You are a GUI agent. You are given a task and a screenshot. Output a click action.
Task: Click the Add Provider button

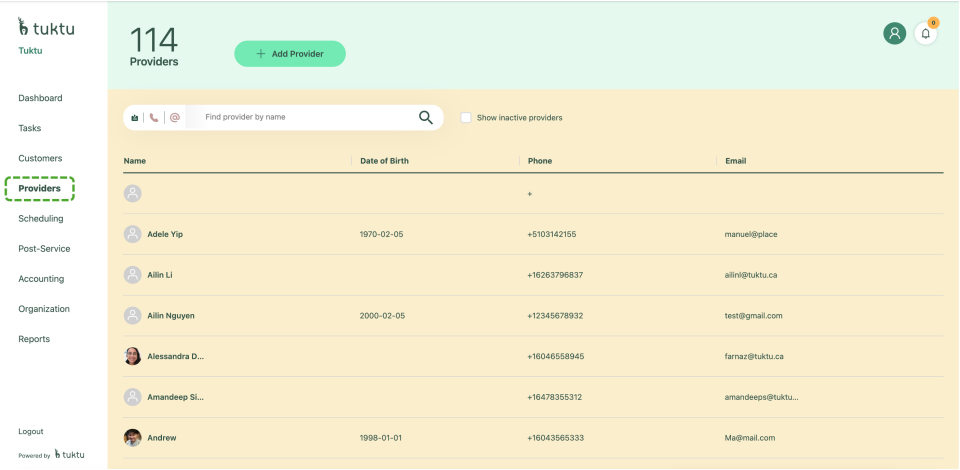(290, 54)
